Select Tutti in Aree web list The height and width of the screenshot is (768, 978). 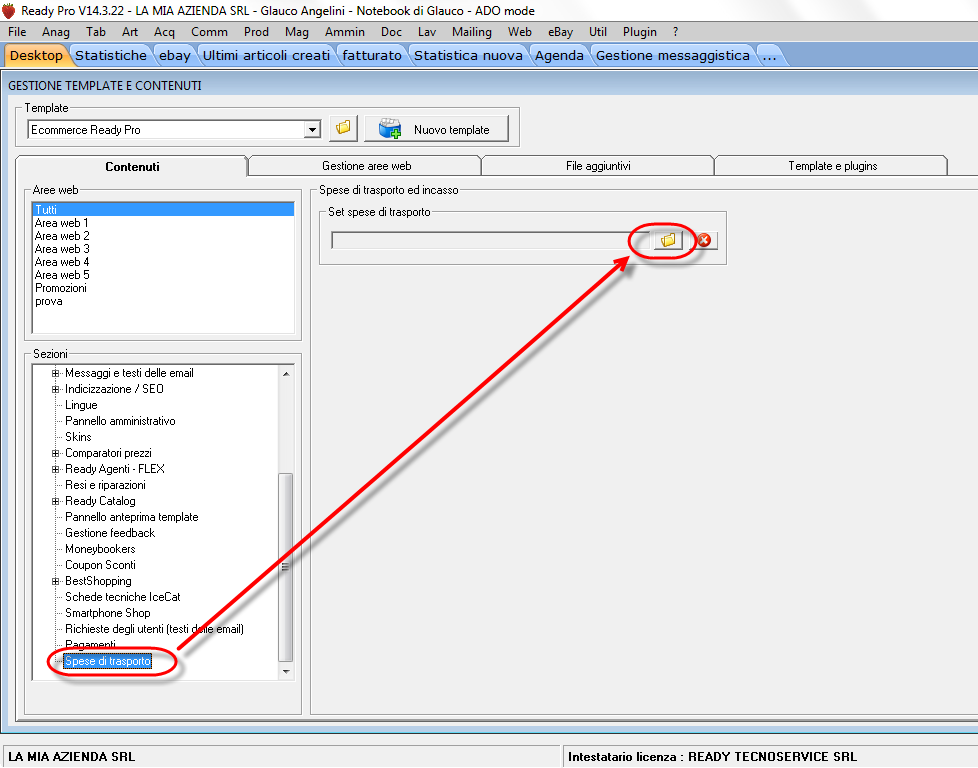(x=163, y=210)
